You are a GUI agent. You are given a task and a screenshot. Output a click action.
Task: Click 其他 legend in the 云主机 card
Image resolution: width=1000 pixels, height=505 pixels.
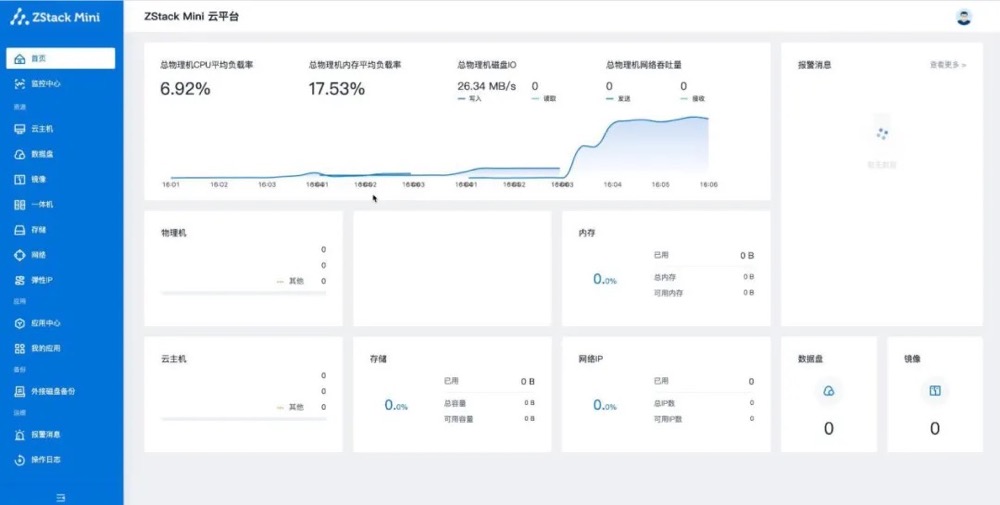click(290, 407)
